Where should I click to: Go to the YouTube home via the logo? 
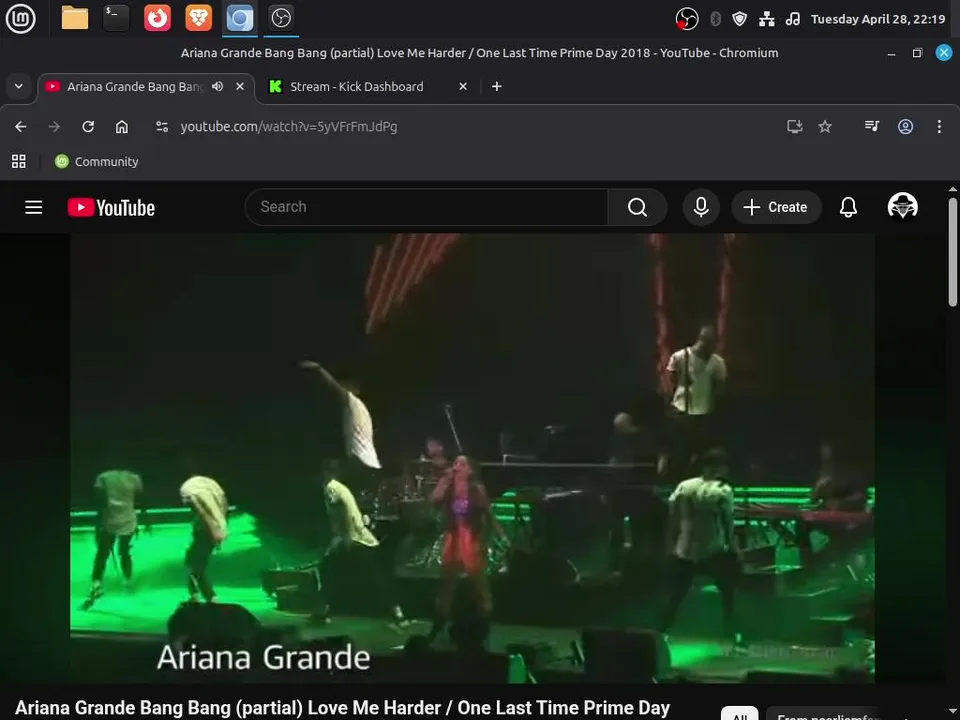coord(111,208)
